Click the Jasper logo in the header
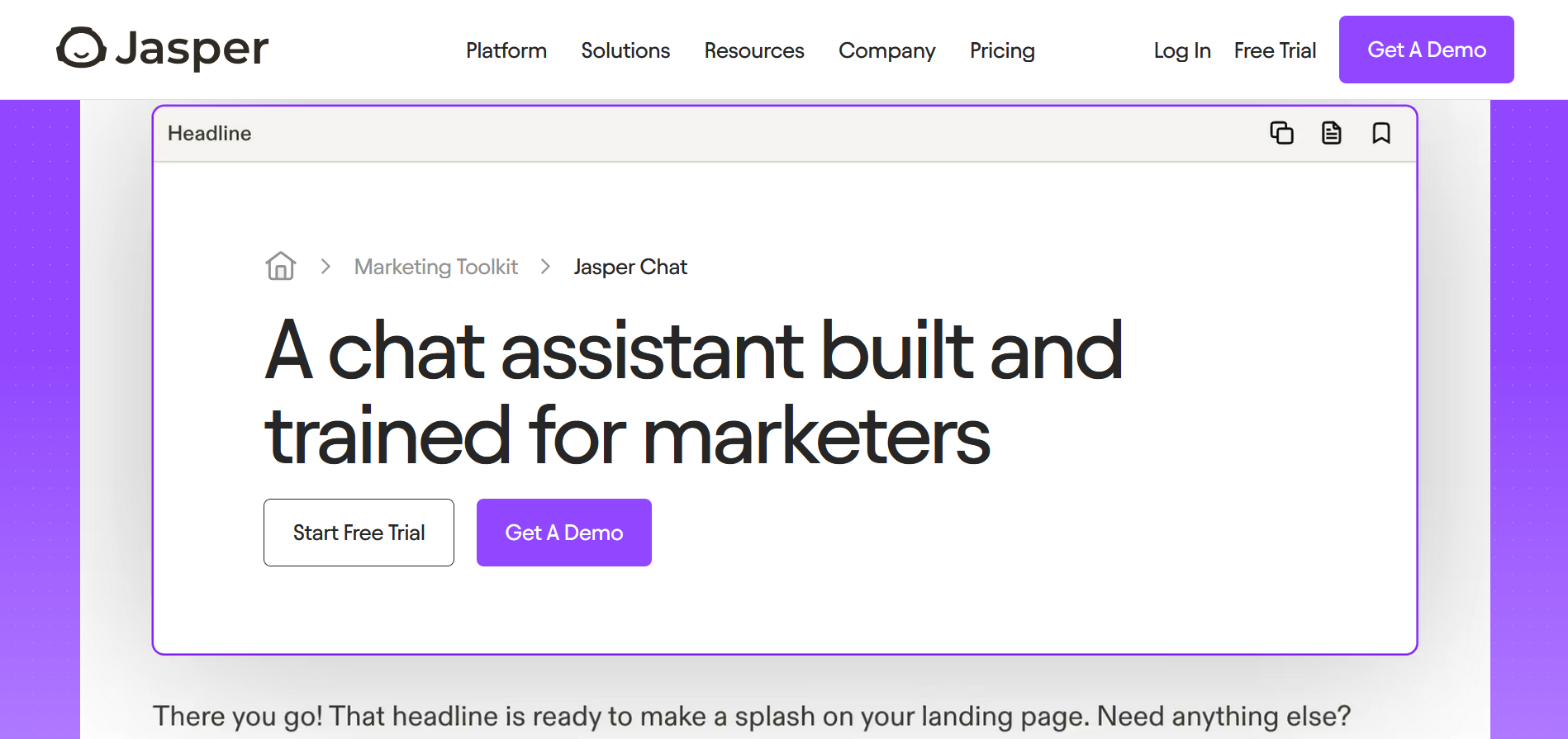Viewport: 1568px width, 739px height. coord(163,49)
